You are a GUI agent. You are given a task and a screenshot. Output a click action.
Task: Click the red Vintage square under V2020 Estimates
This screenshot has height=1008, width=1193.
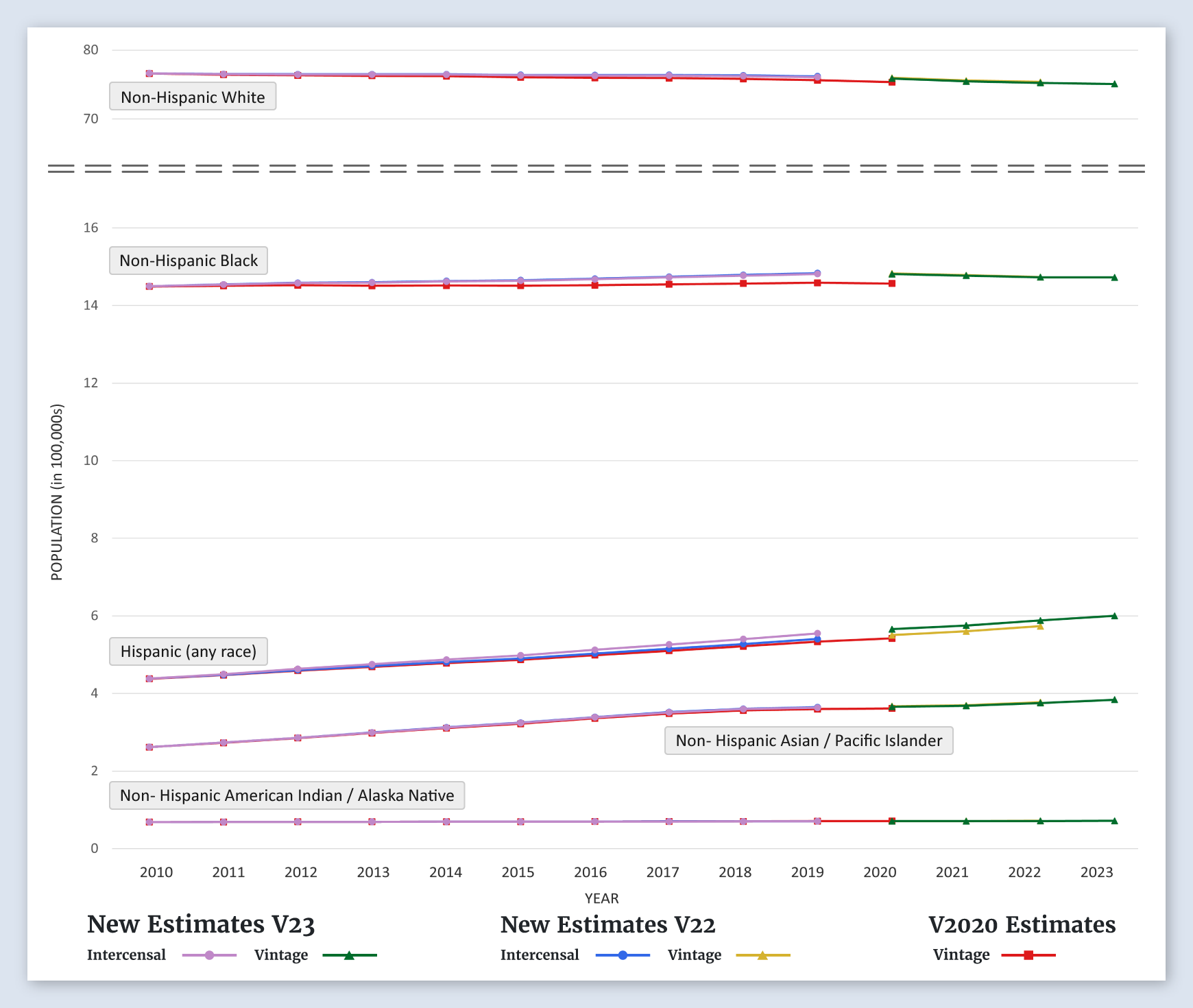point(1028,955)
